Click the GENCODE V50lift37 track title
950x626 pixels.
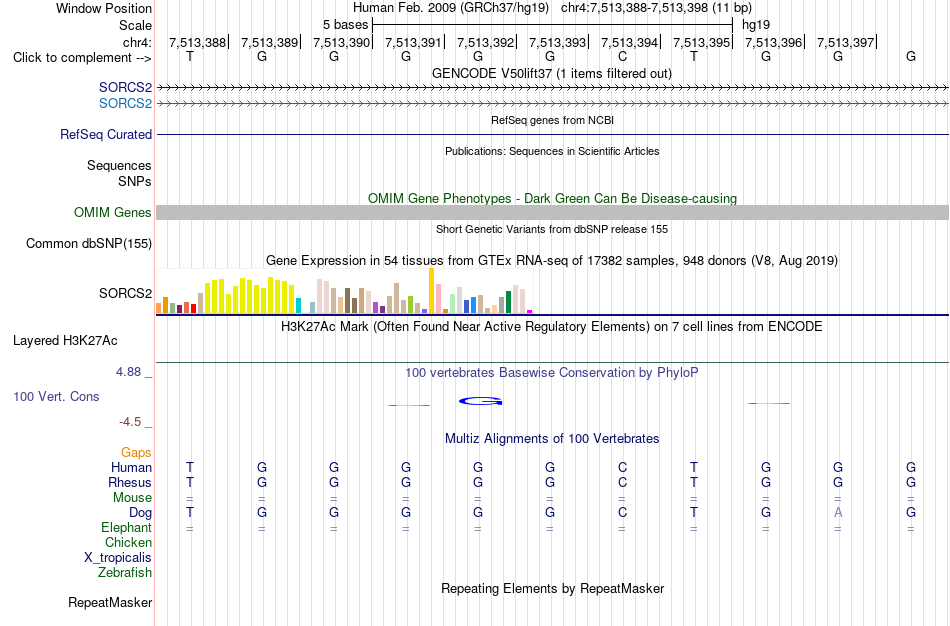point(552,73)
